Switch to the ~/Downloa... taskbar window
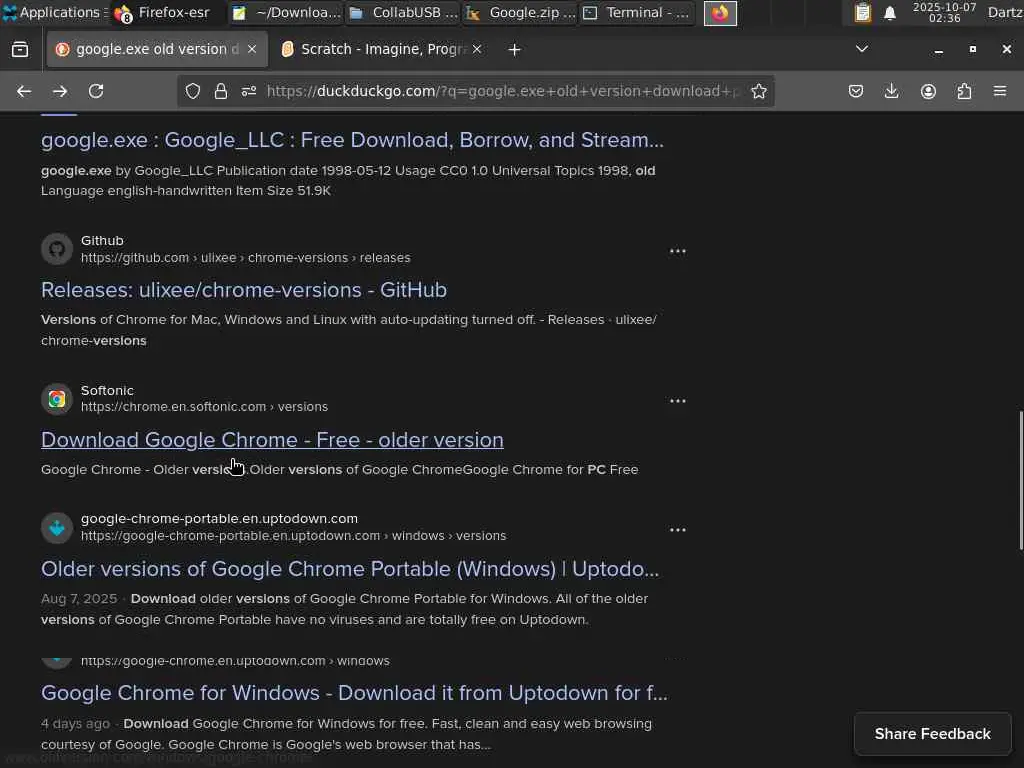 [287, 13]
